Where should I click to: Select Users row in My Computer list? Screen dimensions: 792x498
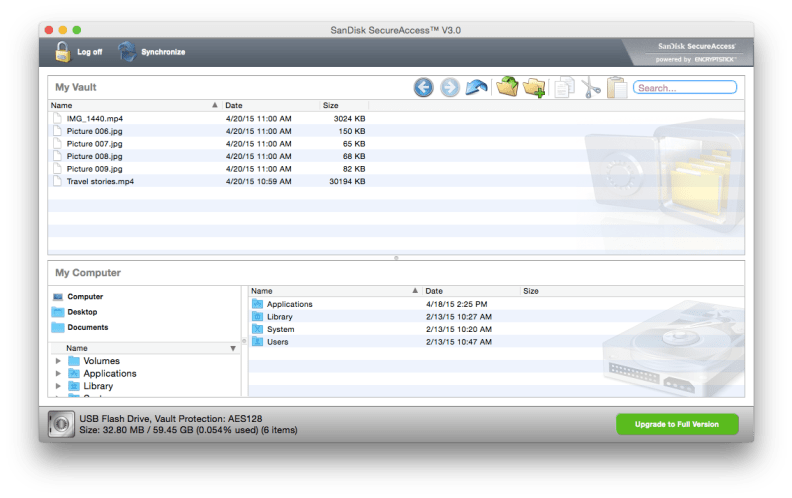496,342
